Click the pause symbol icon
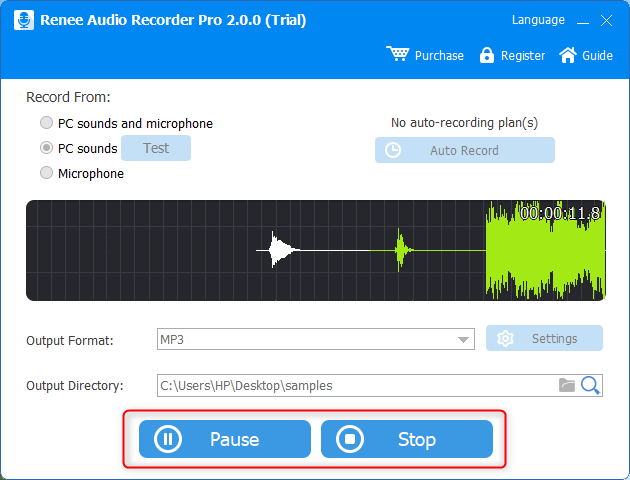 click(x=168, y=439)
